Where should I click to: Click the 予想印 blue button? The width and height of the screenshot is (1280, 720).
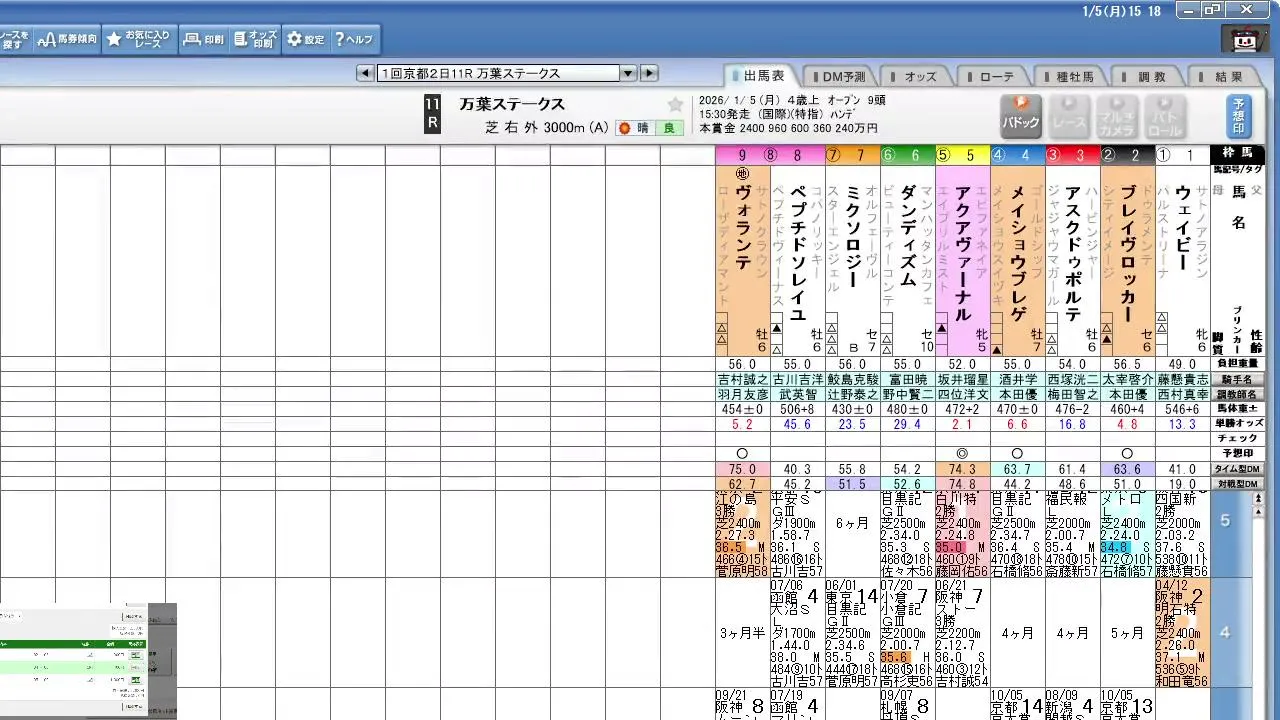pyautogui.click(x=1238, y=116)
